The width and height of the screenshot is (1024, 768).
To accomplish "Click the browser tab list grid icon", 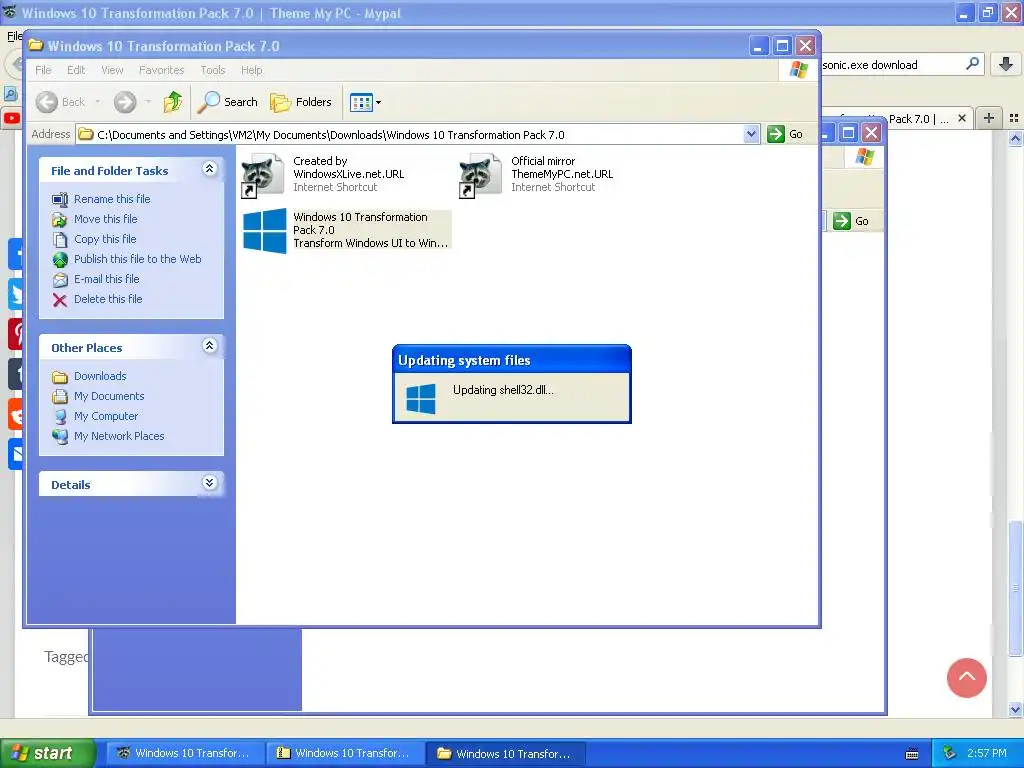I will [x=1014, y=118].
